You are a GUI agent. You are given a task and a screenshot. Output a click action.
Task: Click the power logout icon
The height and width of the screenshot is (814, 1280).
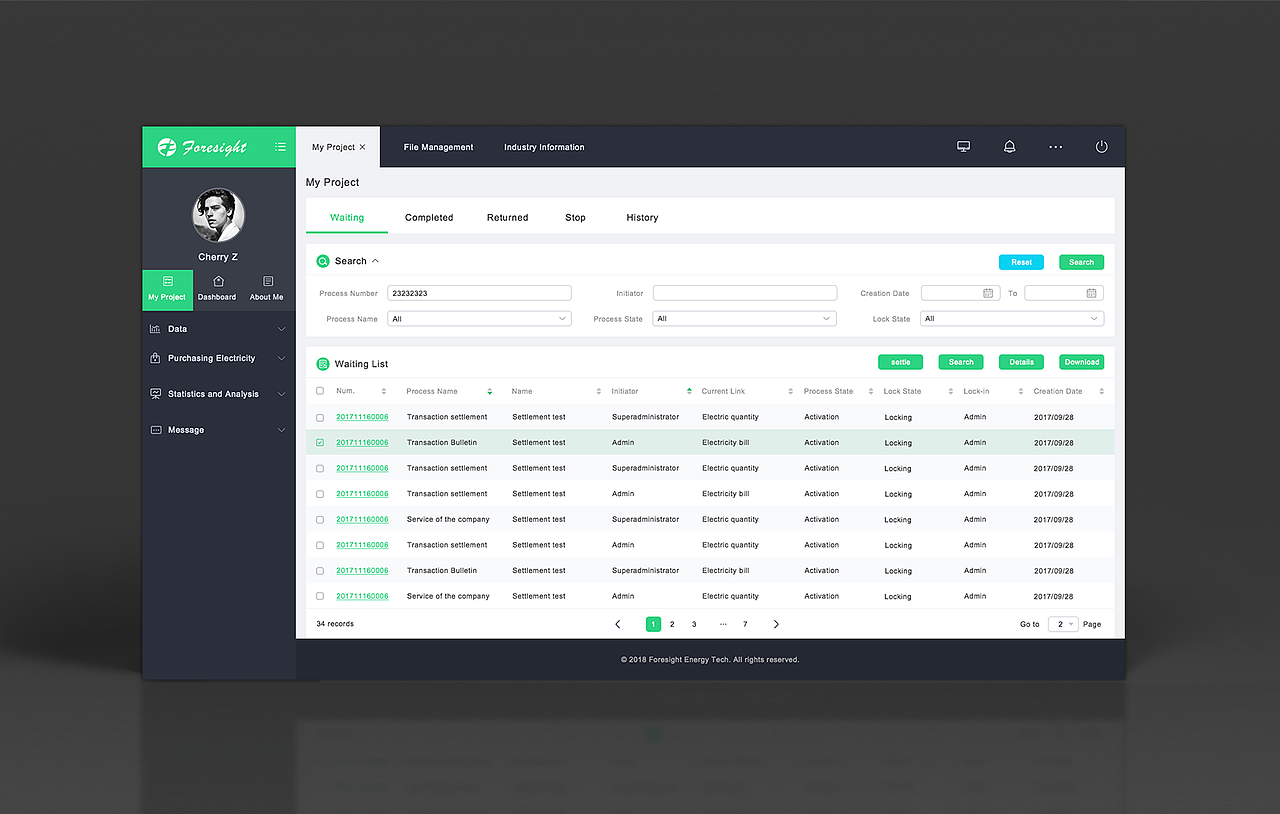1102,147
